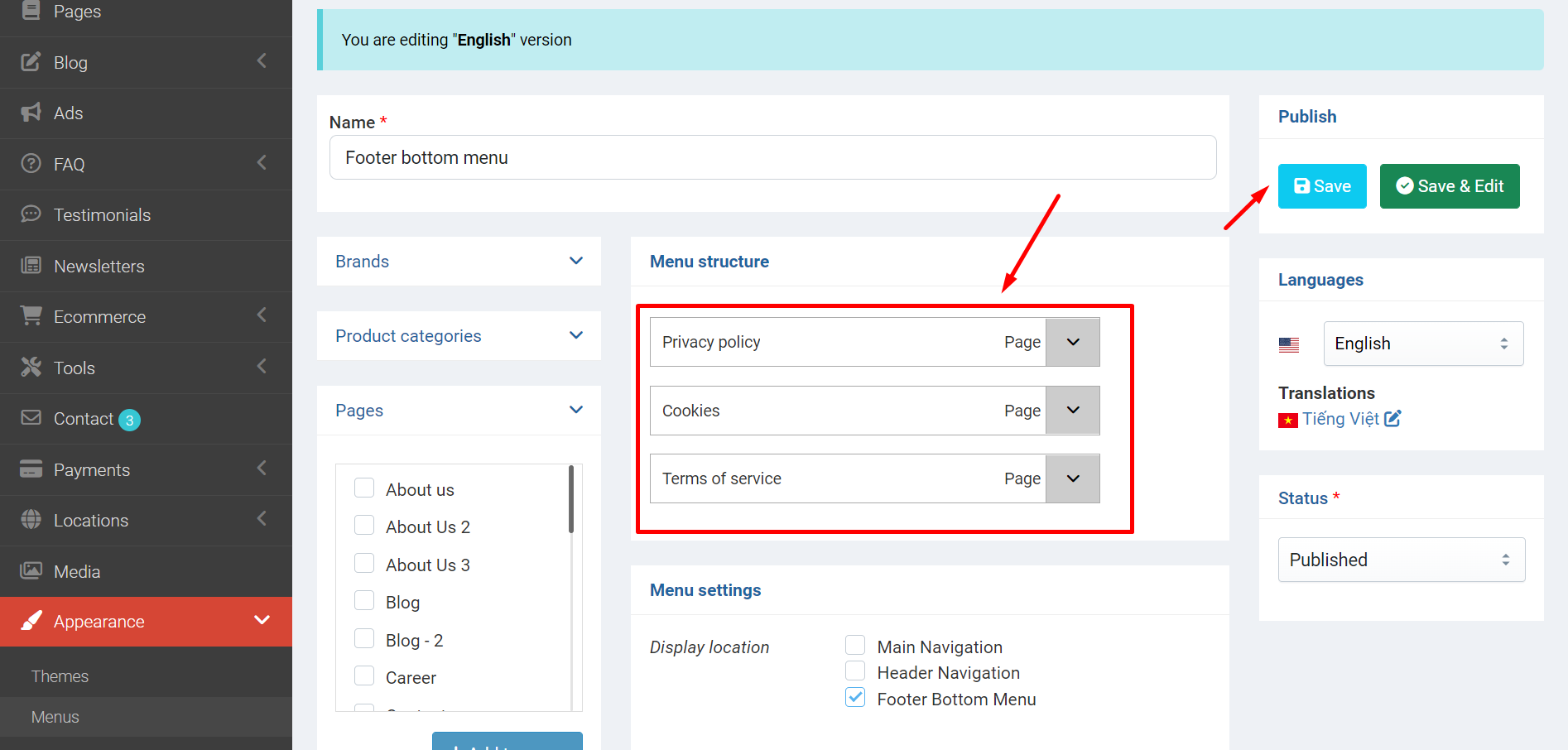This screenshot has width=1568, height=750.
Task: Open Themes in the sidebar
Action: click(x=60, y=676)
